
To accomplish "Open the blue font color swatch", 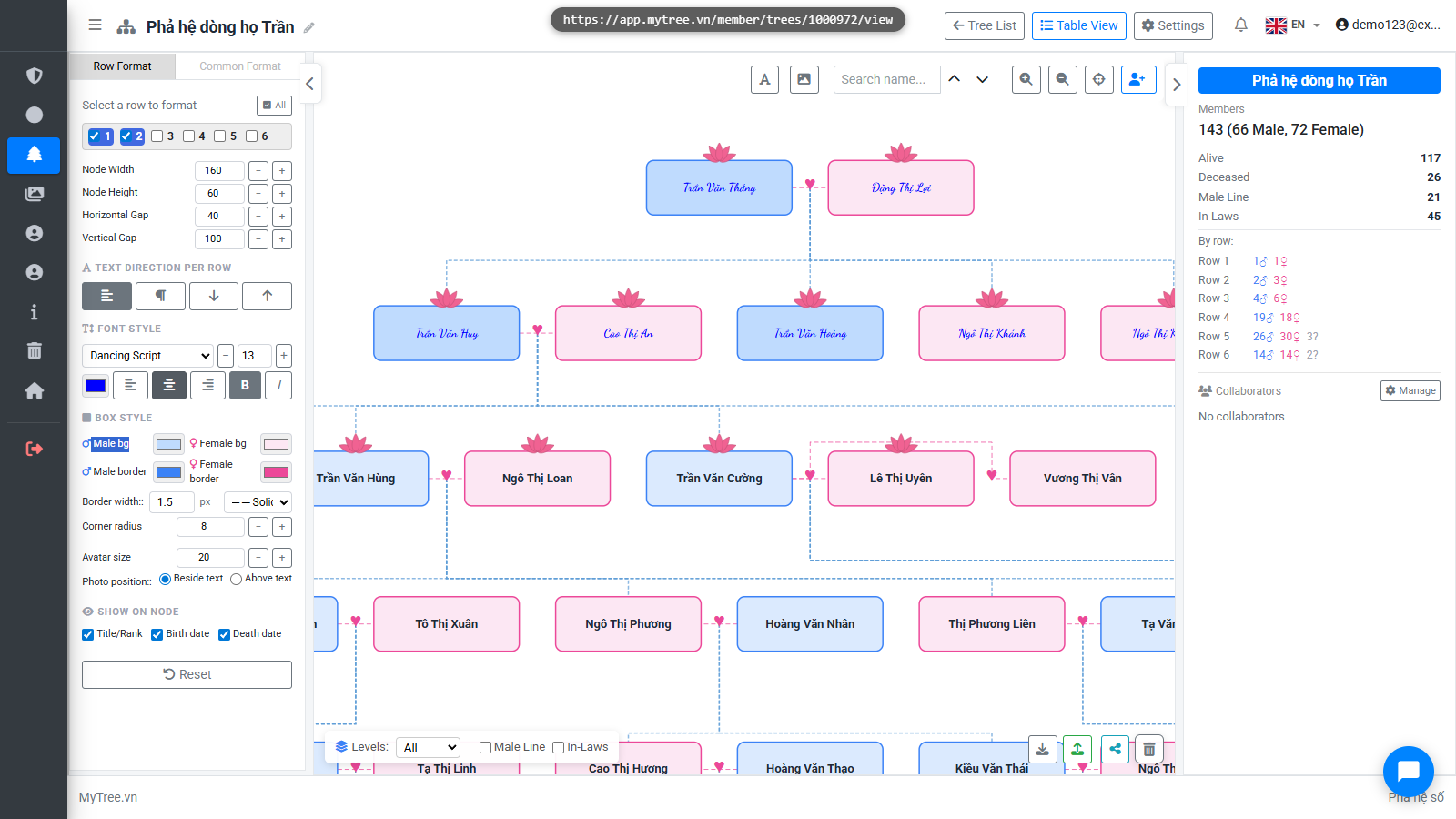I will click(96, 386).
